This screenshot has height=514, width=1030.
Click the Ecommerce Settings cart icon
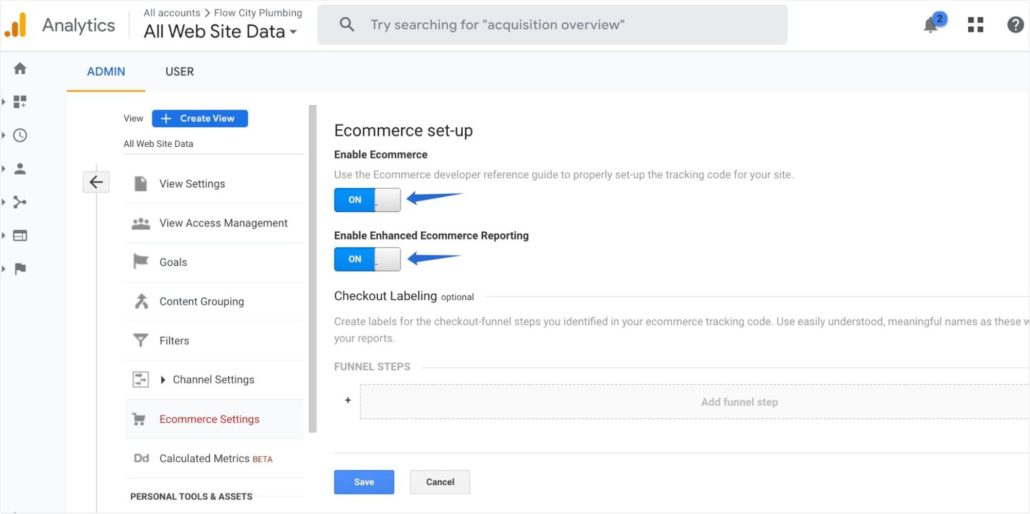(139, 419)
